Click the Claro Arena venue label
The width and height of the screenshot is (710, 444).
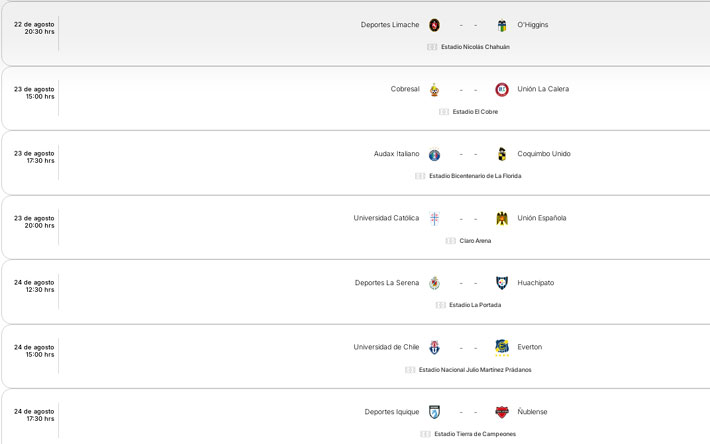[x=475, y=241]
